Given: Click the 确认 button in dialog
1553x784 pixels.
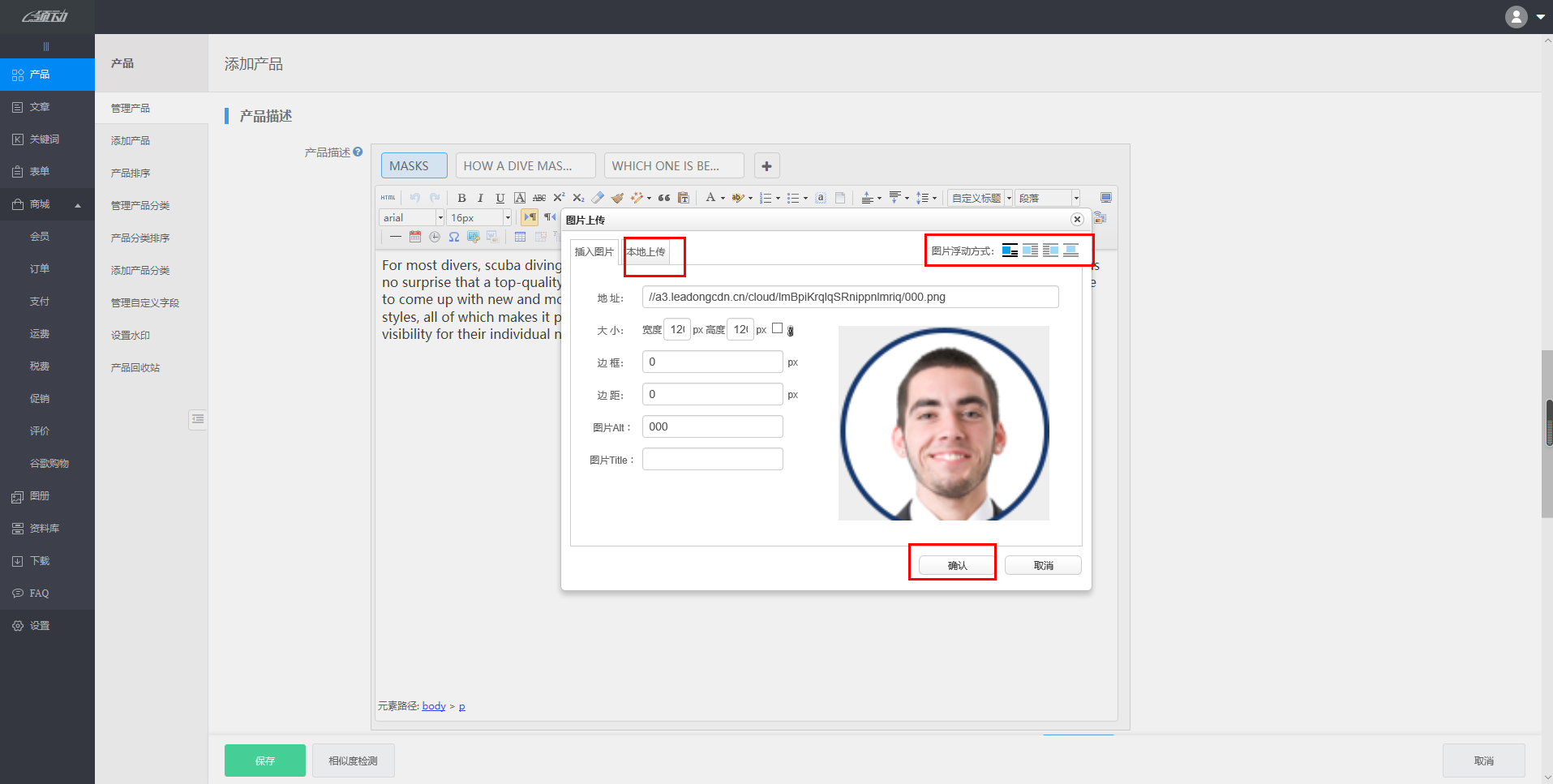Looking at the screenshot, I should [x=957, y=565].
